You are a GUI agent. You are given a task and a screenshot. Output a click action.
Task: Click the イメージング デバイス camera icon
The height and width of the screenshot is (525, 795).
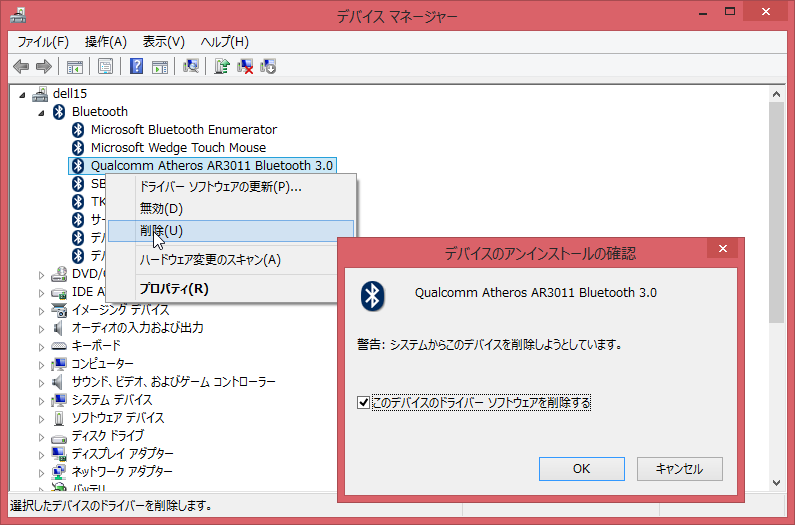(59, 310)
